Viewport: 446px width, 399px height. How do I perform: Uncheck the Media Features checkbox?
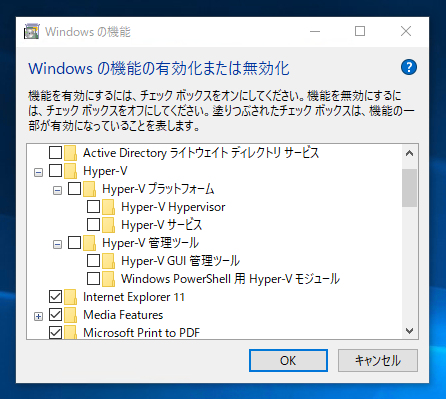(55, 314)
